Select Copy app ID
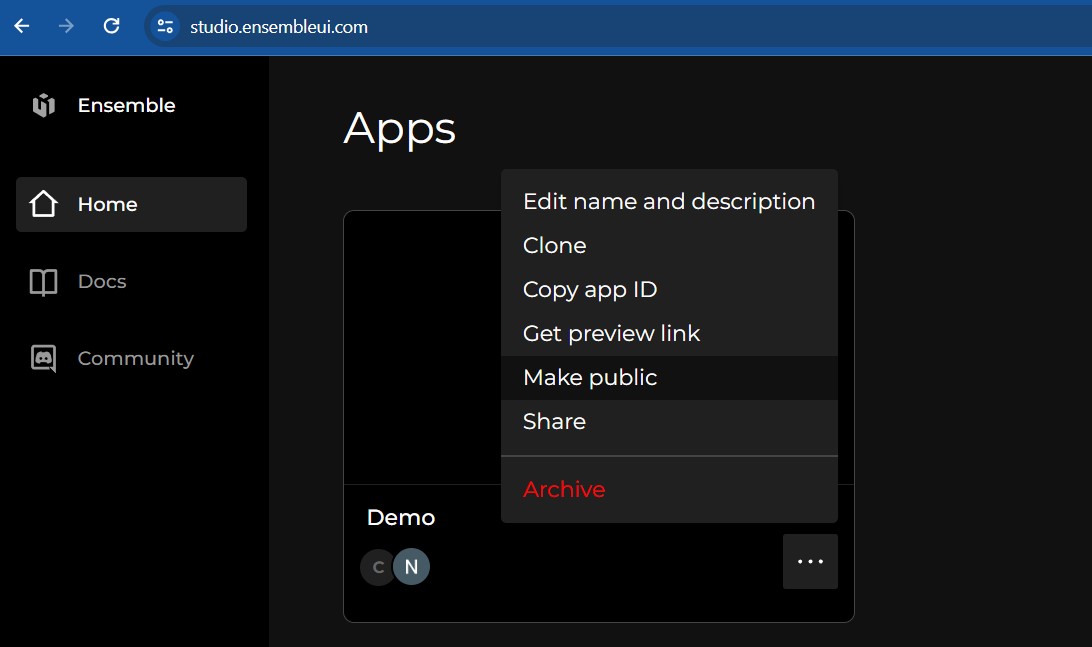This screenshot has width=1092, height=647. click(x=589, y=289)
